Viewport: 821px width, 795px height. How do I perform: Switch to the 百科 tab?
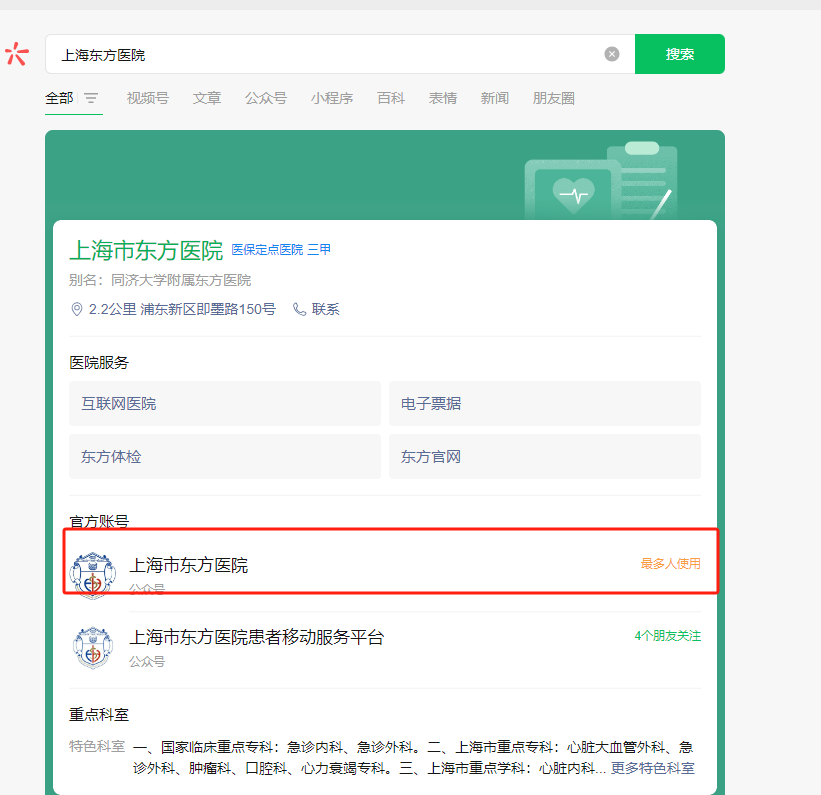(x=391, y=98)
